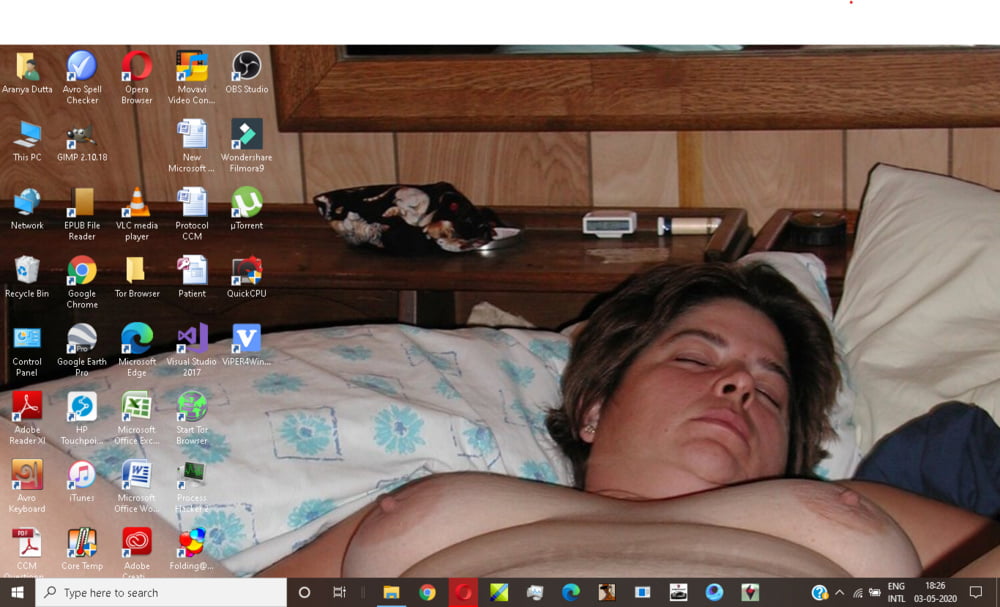Open the Action Center notifications icon

[976, 592]
